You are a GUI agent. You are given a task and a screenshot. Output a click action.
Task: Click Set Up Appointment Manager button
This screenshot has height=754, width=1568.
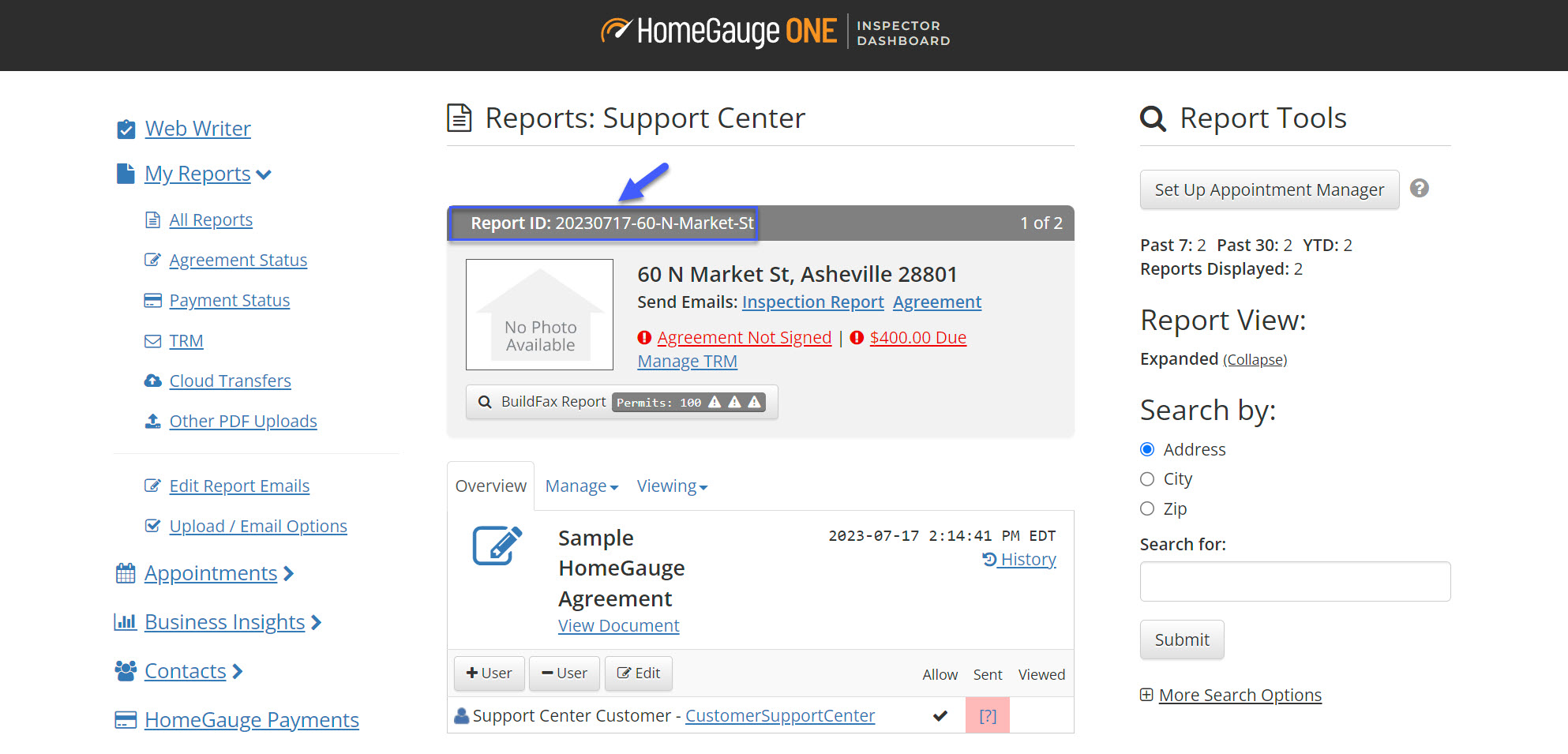tap(1269, 189)
